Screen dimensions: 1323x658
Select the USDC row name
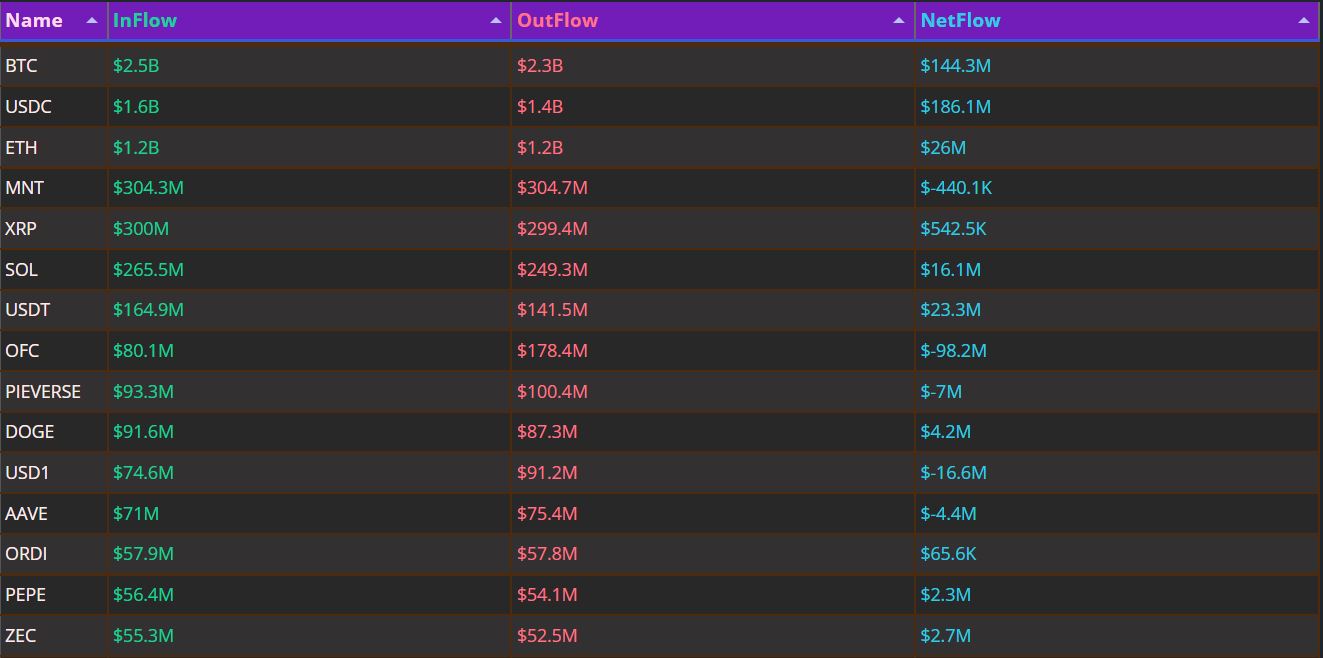pos(29,107)
